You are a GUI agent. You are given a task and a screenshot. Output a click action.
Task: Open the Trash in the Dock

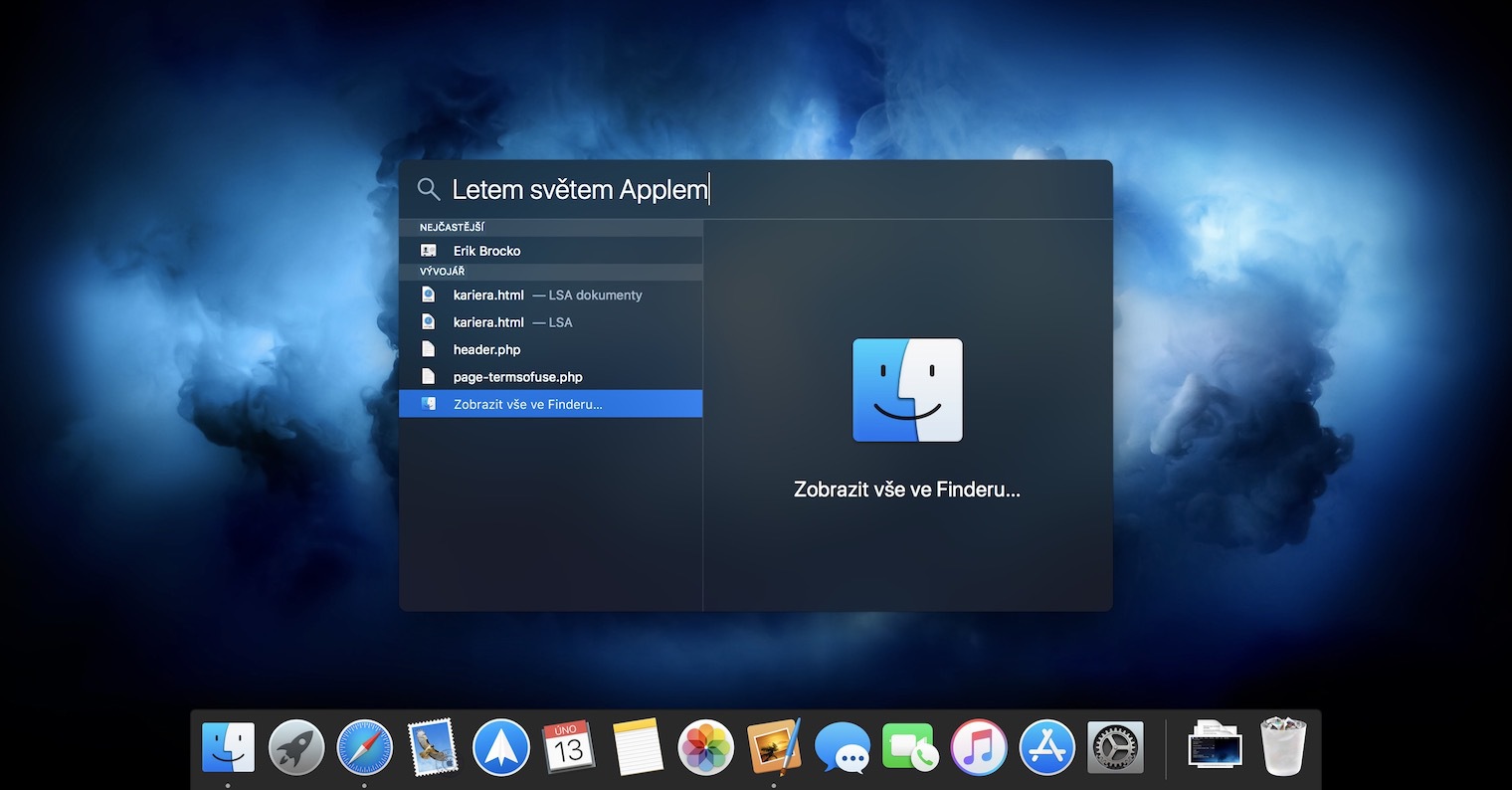(1283, 747)
